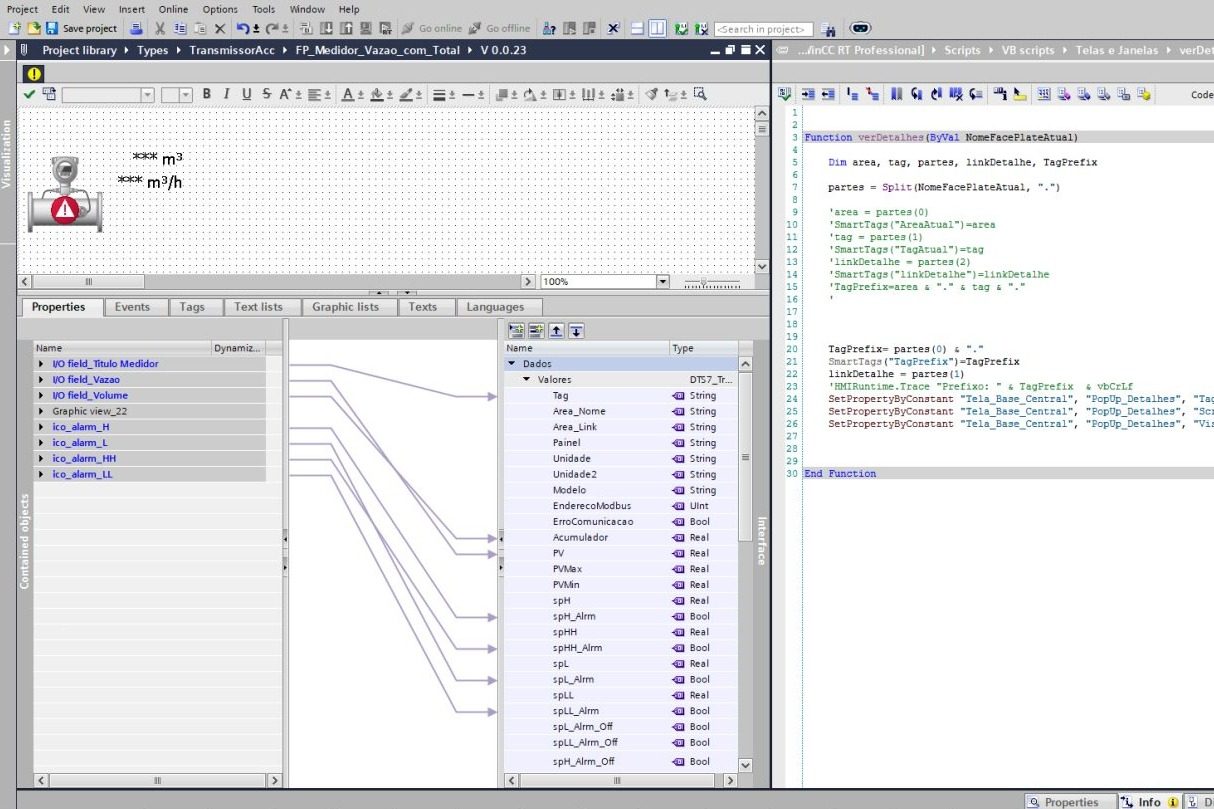The width and height of the screenshot is (1214, 809).
Task: Click the yellow warning icon above editor toolbar
Action: 34,73
